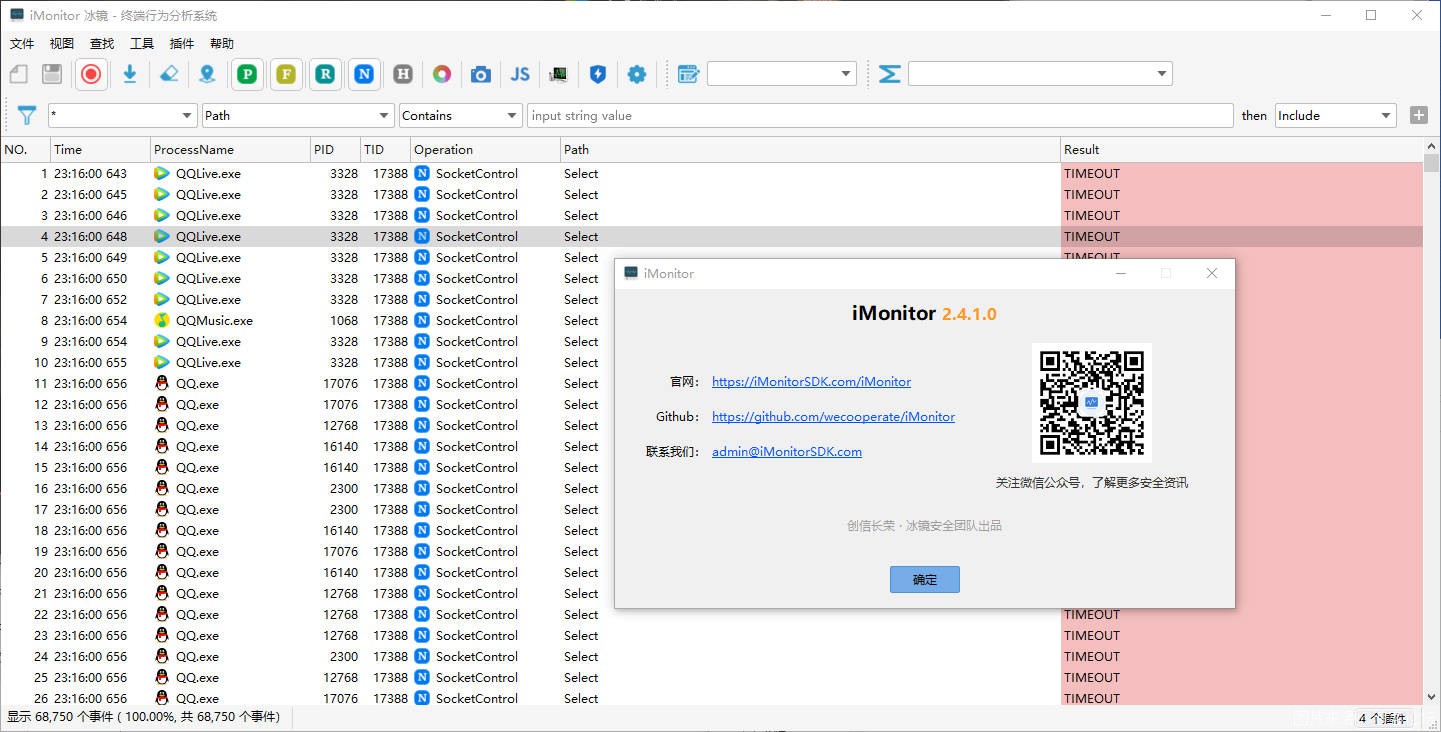Click QQ.exe in row 11

197,384
